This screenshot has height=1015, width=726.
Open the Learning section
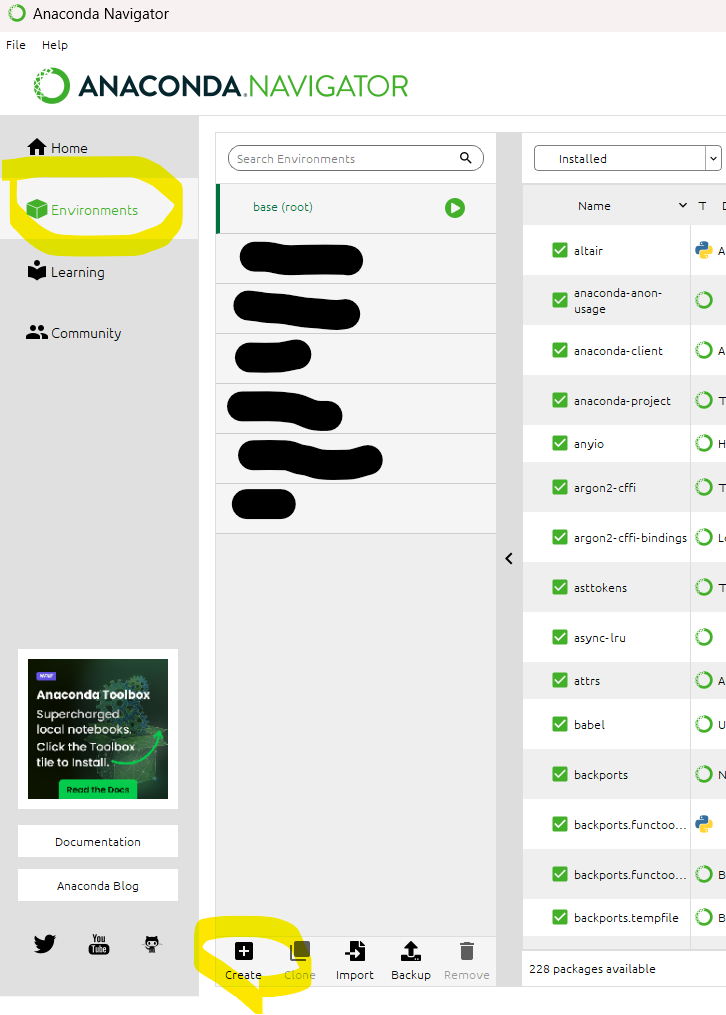(x=65, y=272)
